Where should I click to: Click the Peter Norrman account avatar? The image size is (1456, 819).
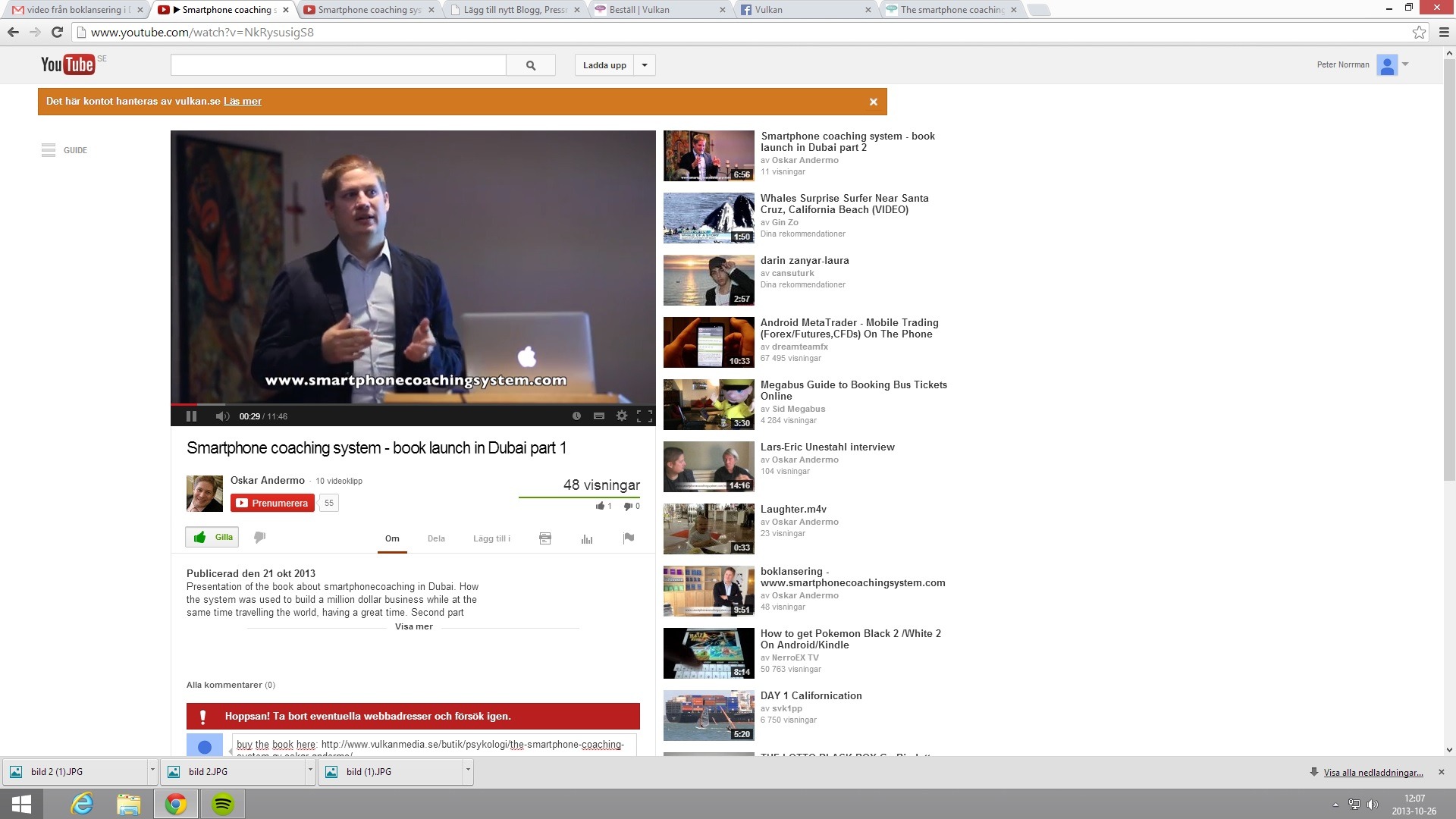(x=1387, y=65)
